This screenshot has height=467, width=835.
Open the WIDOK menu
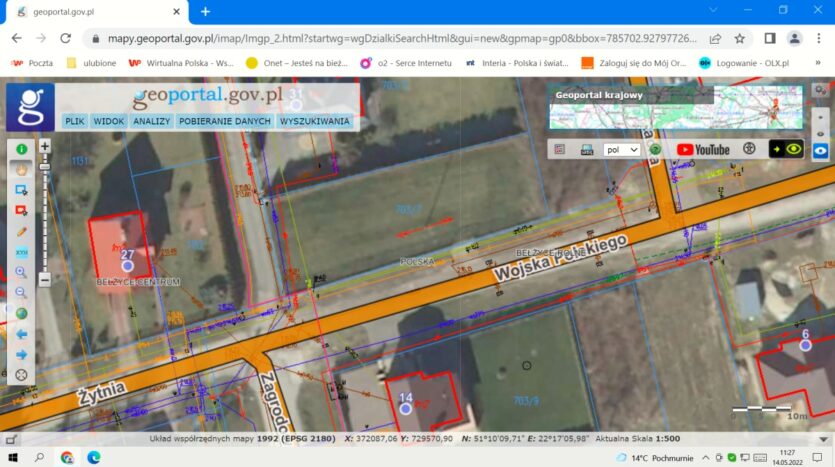109,121
